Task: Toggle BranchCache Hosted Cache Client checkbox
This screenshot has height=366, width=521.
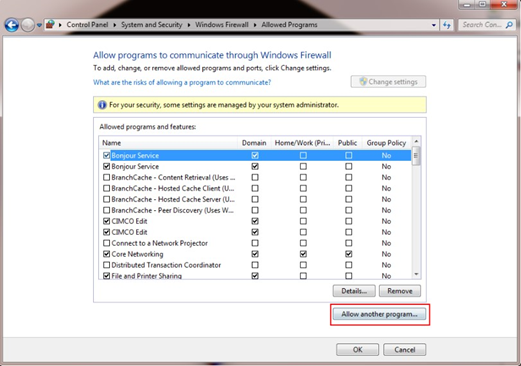Action: [x=106, y=188]
